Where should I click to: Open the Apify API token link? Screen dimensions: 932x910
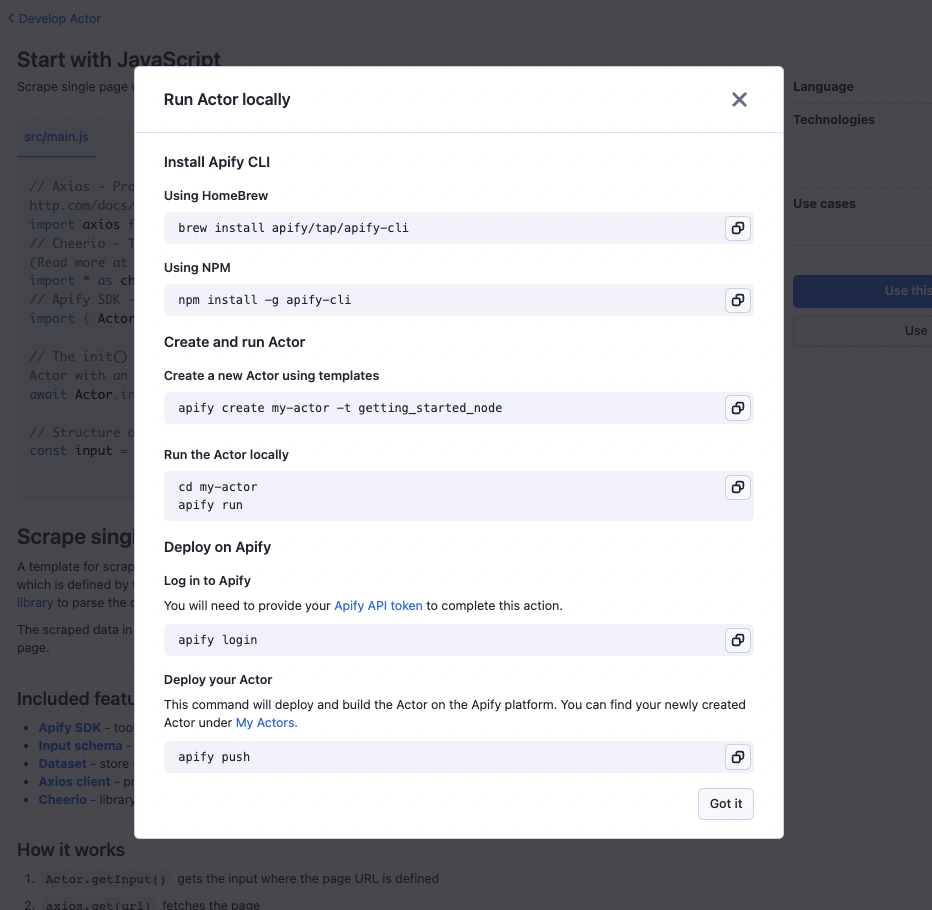tap(378, 605)
